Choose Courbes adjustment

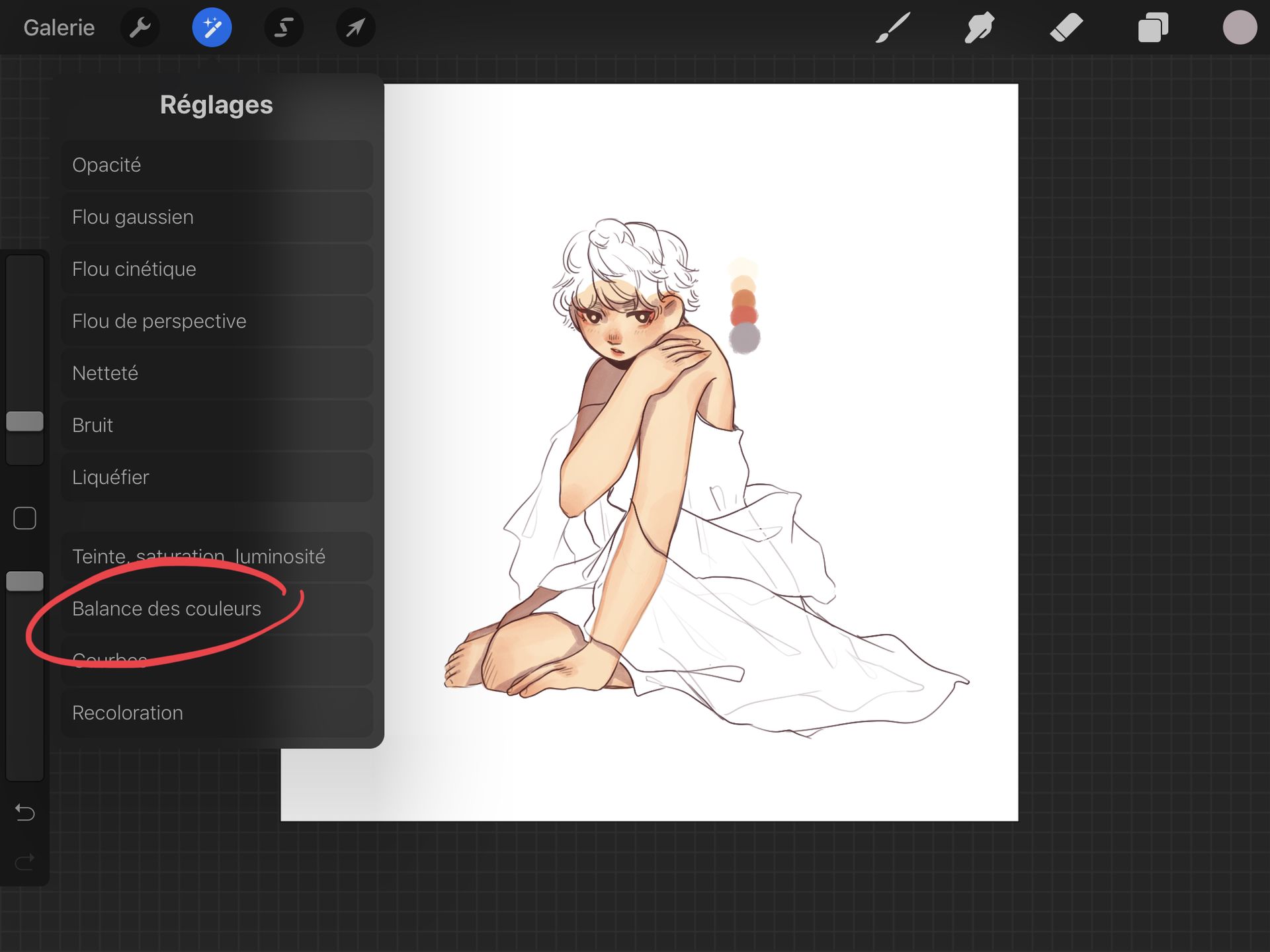tap(217, 660)
